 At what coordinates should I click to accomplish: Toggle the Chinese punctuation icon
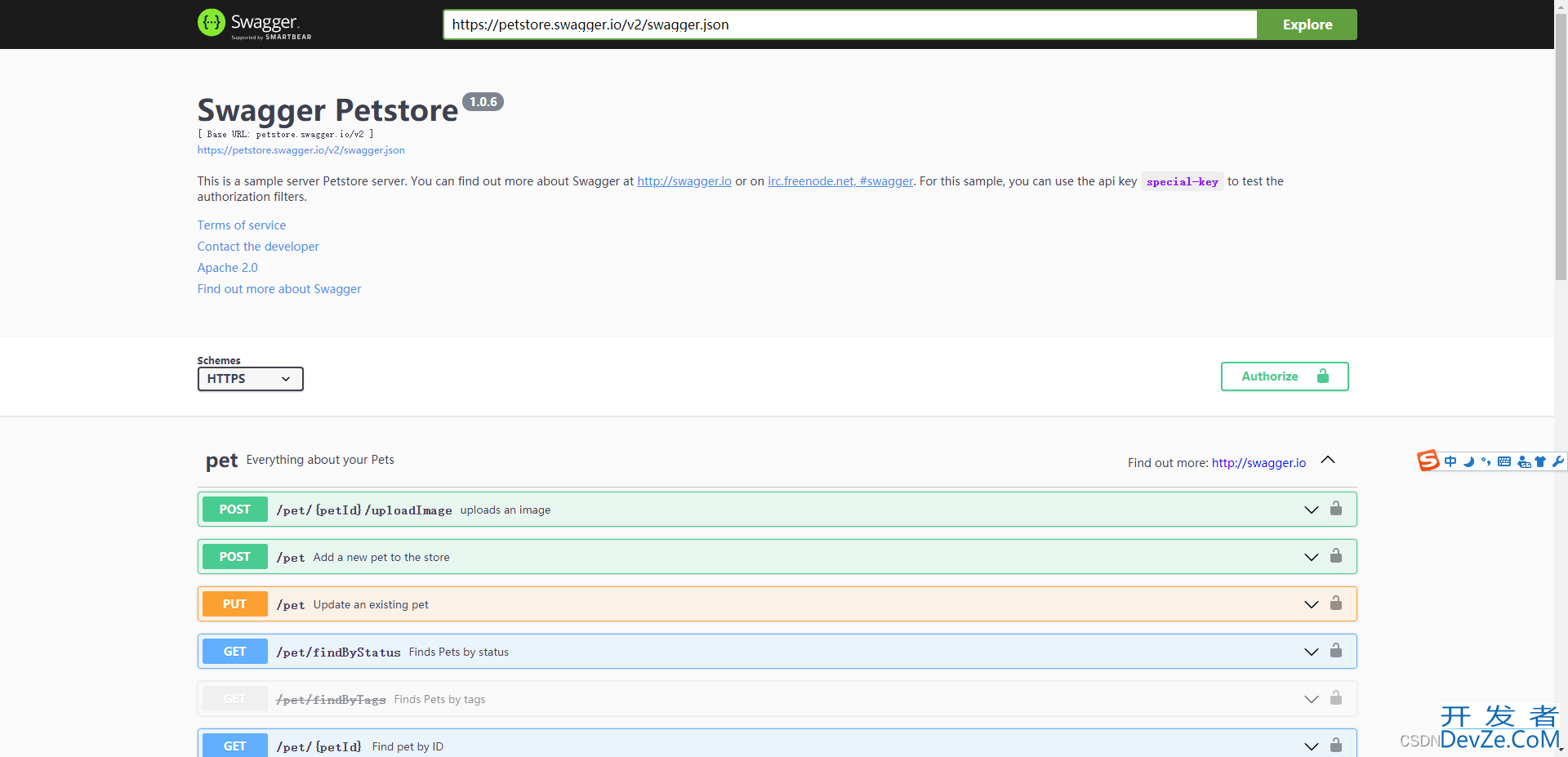tap(1486, 461)
